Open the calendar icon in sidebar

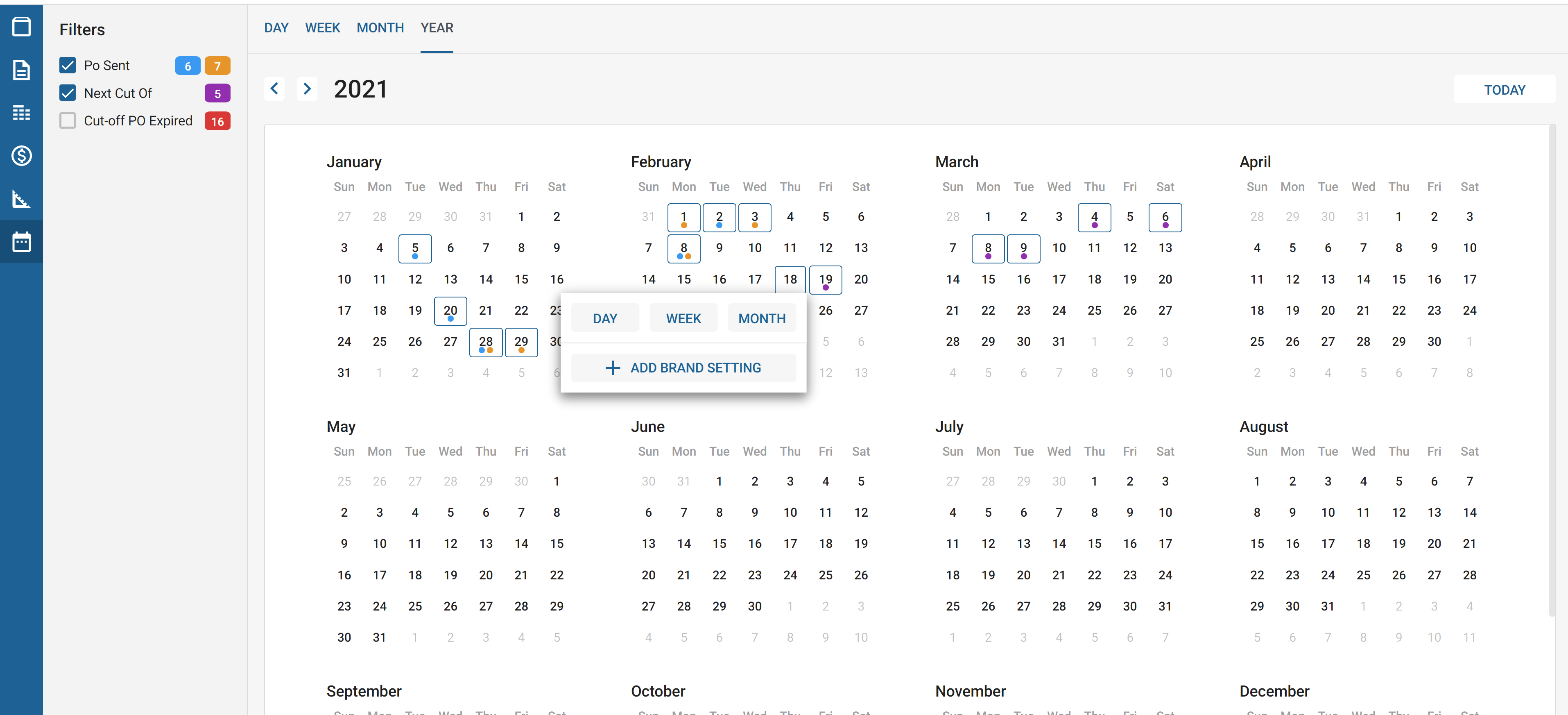click(x=21, y=242)
